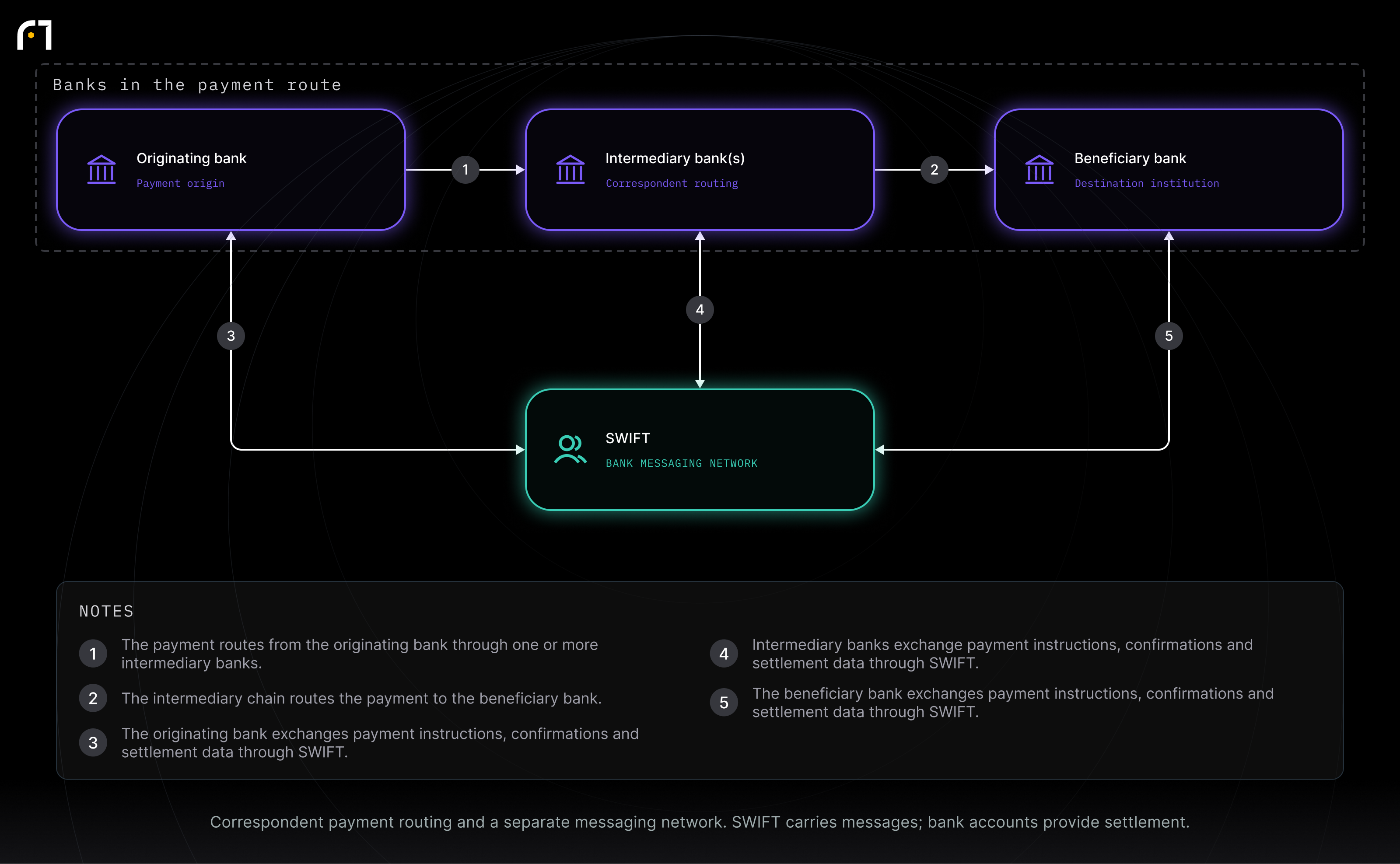The height and width of the screenshot is (864, 1400).
Task: Click the Originating bank building icon
Action: click(101, 170)
